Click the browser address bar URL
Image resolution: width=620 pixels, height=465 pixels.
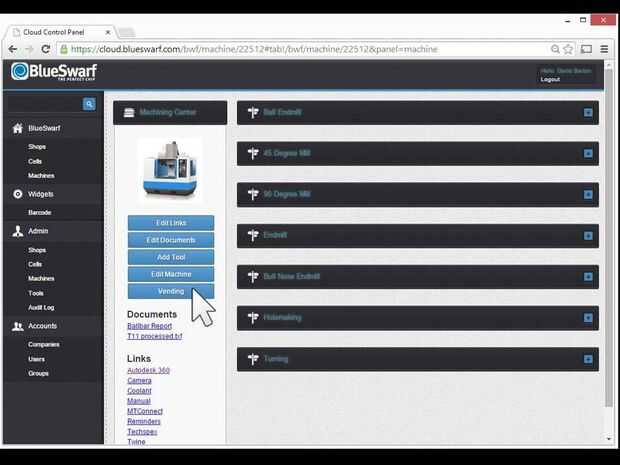click(x=254, y=49)
